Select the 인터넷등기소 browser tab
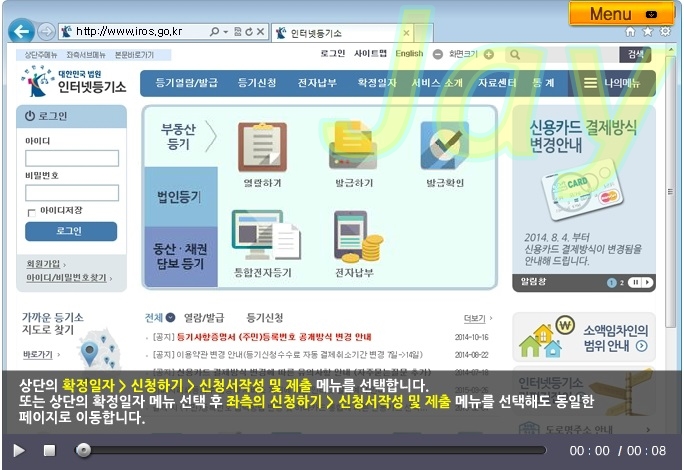Screen dimensions: 684x470 click(x=343, y=33)
